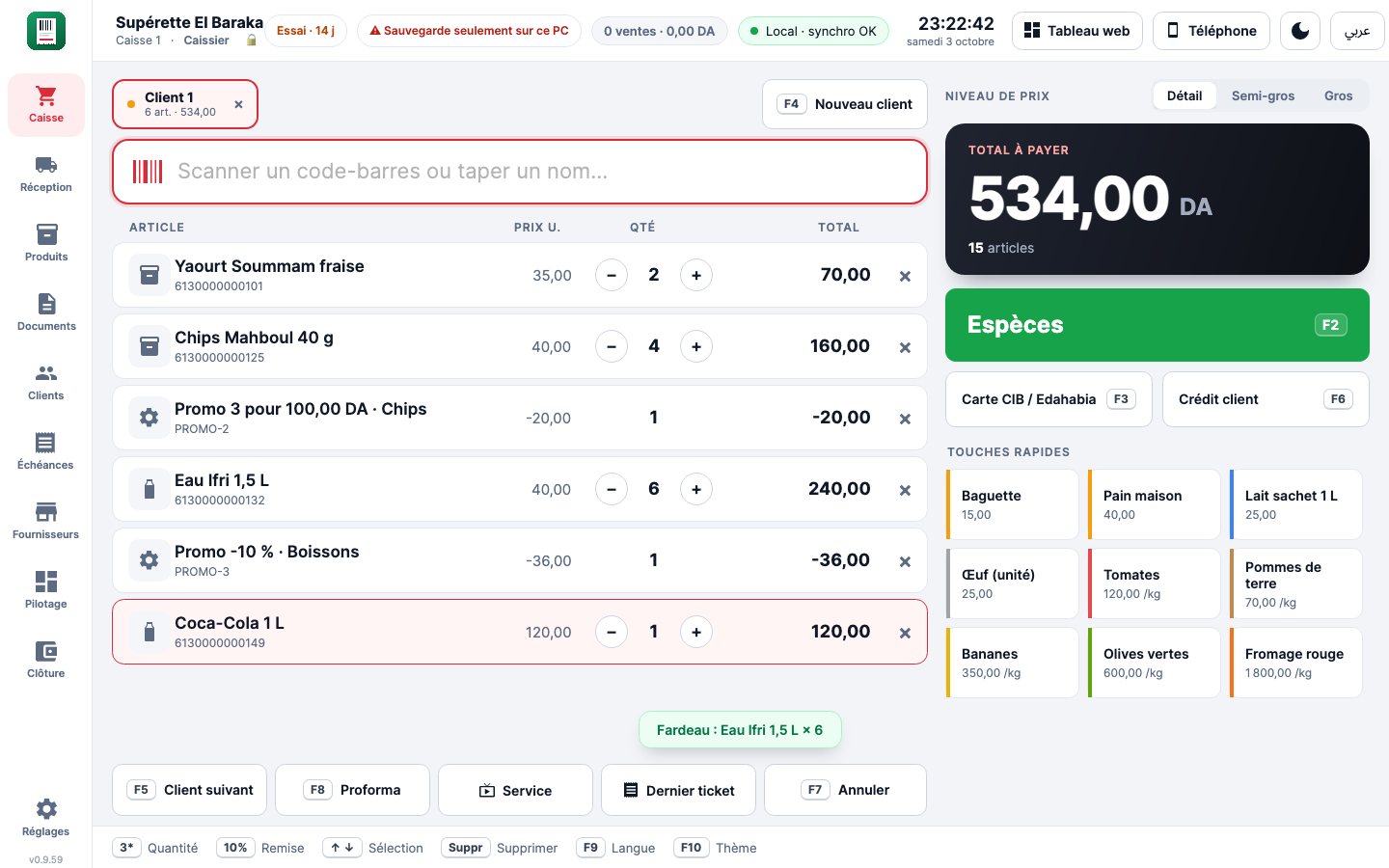This screenshot has width=1389, height=868.
Task: Add Baguette from quick keys
Action: 1013,504
